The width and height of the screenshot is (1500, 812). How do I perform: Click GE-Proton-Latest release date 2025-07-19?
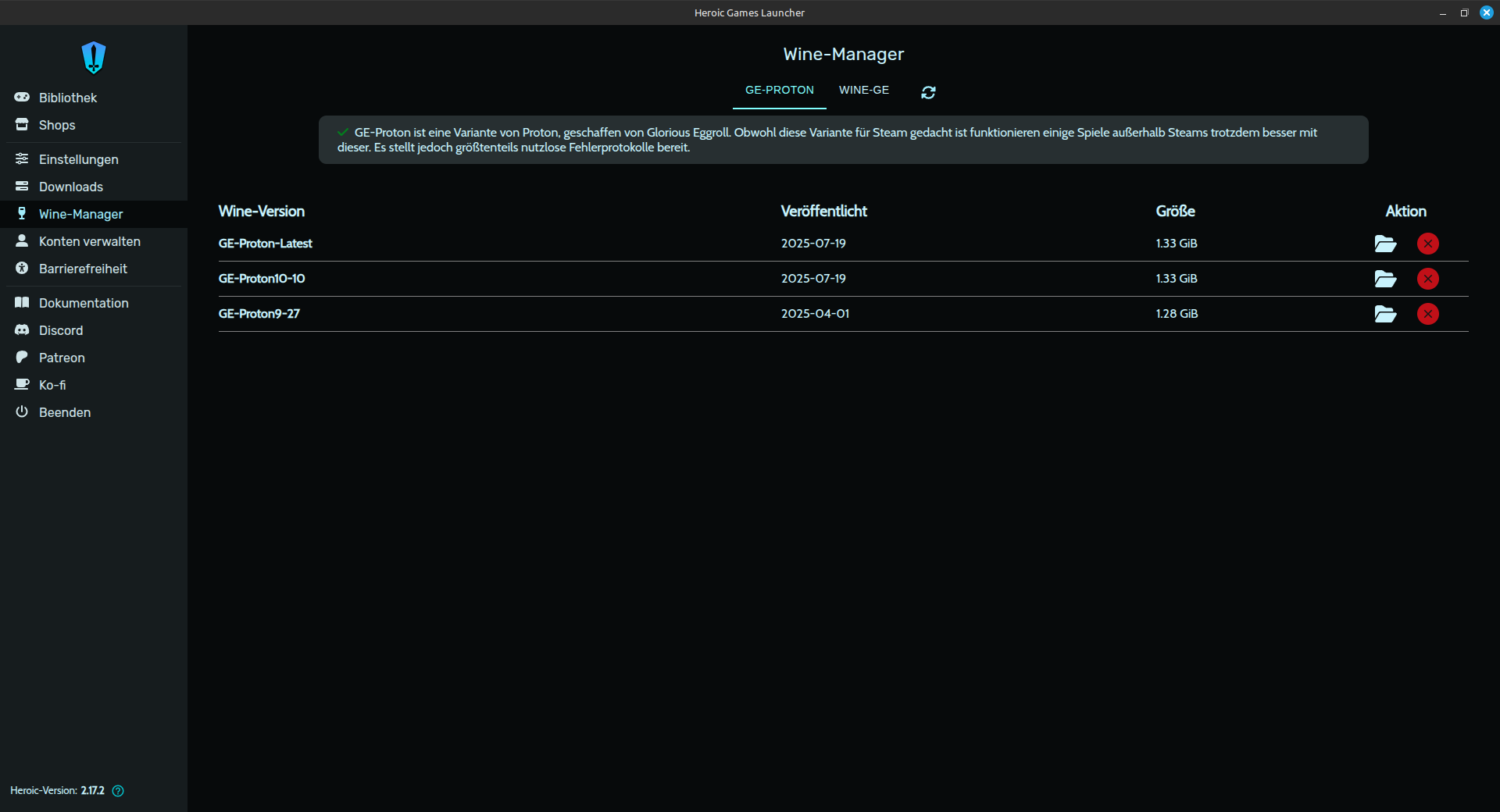coord(813,244)
